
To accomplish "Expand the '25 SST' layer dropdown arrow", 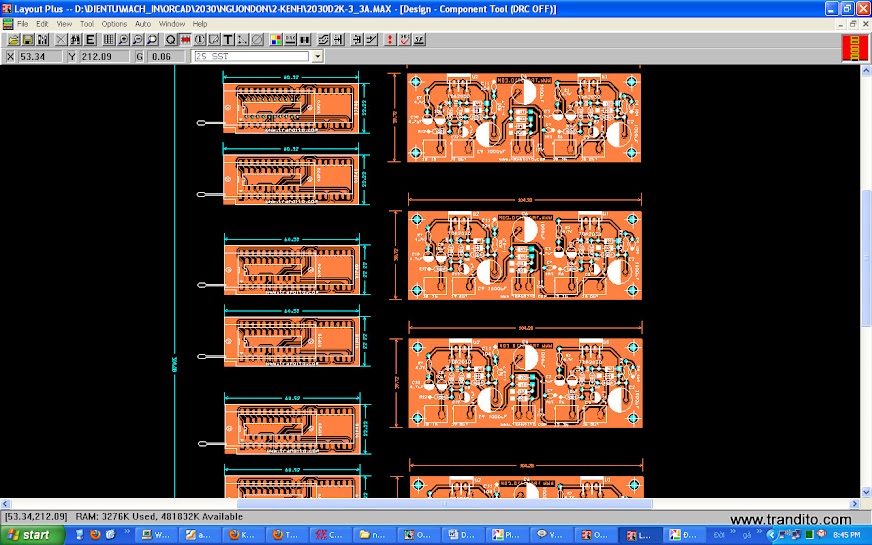I will coord(317,56).
